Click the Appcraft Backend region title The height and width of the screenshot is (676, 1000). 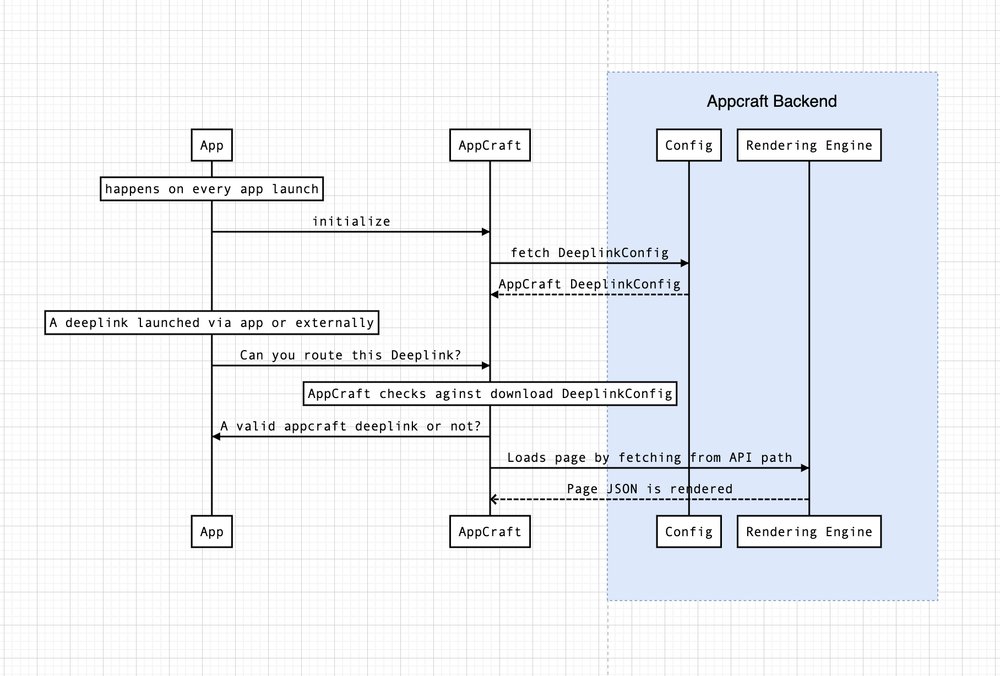(772, 101)
